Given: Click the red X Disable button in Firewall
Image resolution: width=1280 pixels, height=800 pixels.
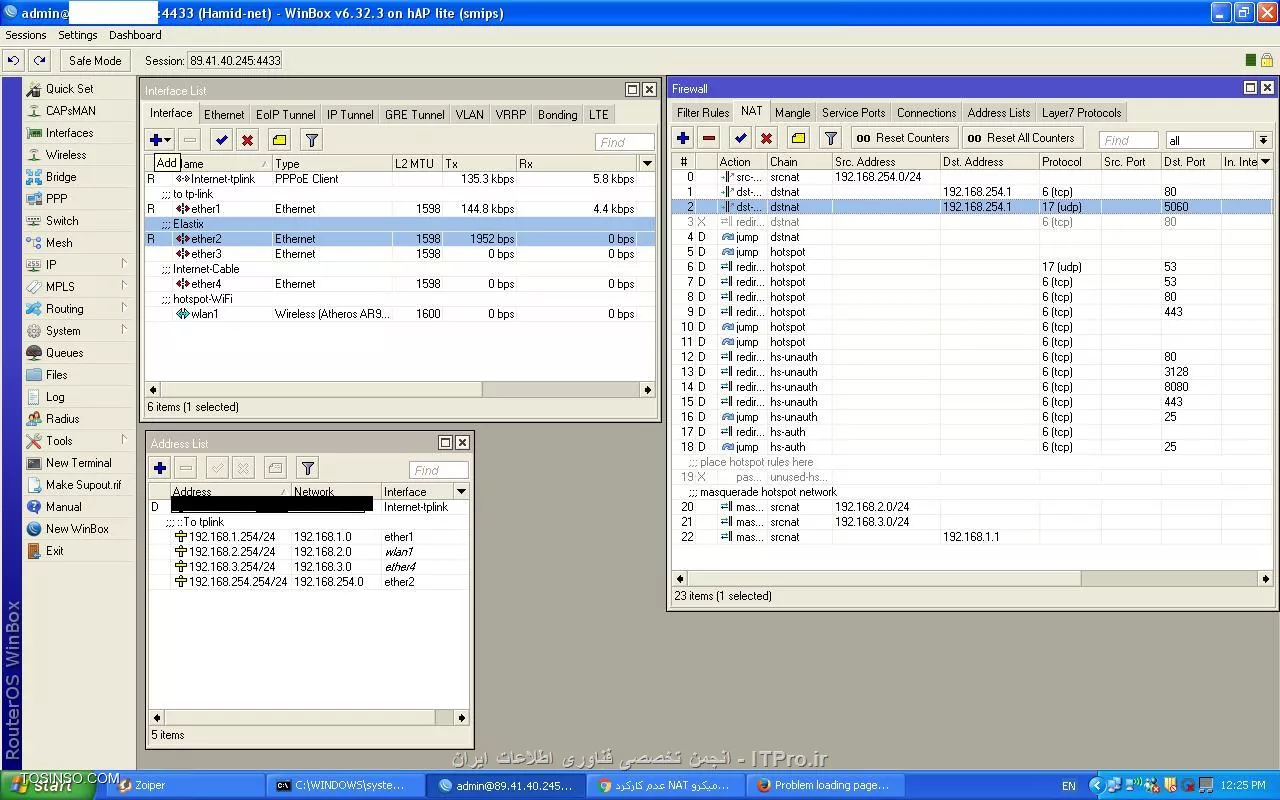Looking at the screenshot, I should (766, 139).
